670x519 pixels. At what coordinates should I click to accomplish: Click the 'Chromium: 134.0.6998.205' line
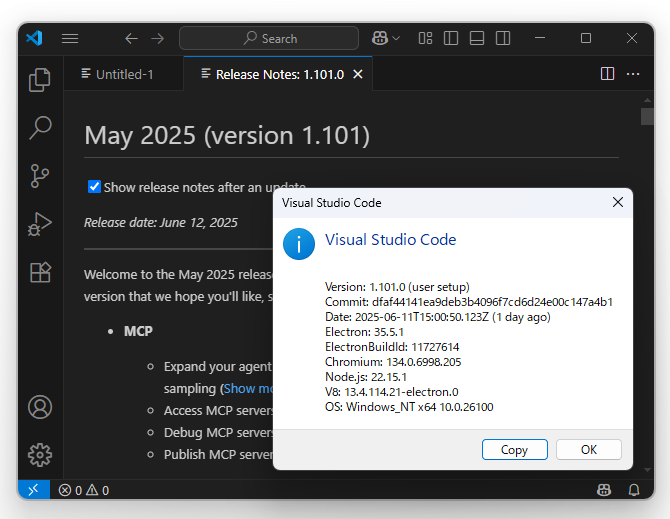coord(393,362)
